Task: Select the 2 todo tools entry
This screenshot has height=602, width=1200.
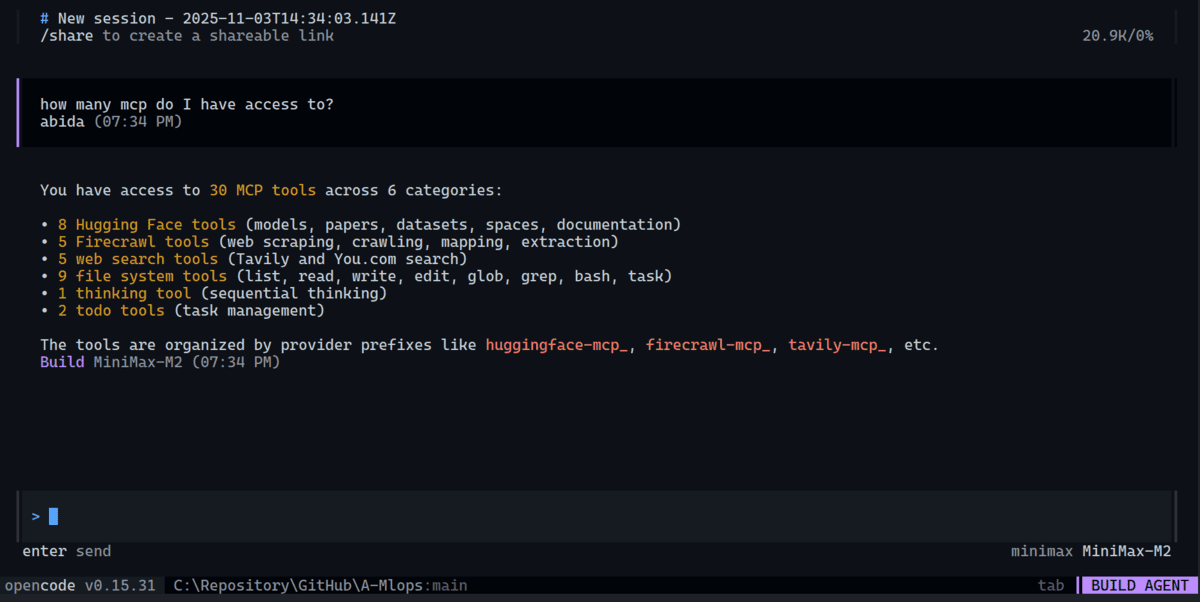Action: [x=112, y=310]
